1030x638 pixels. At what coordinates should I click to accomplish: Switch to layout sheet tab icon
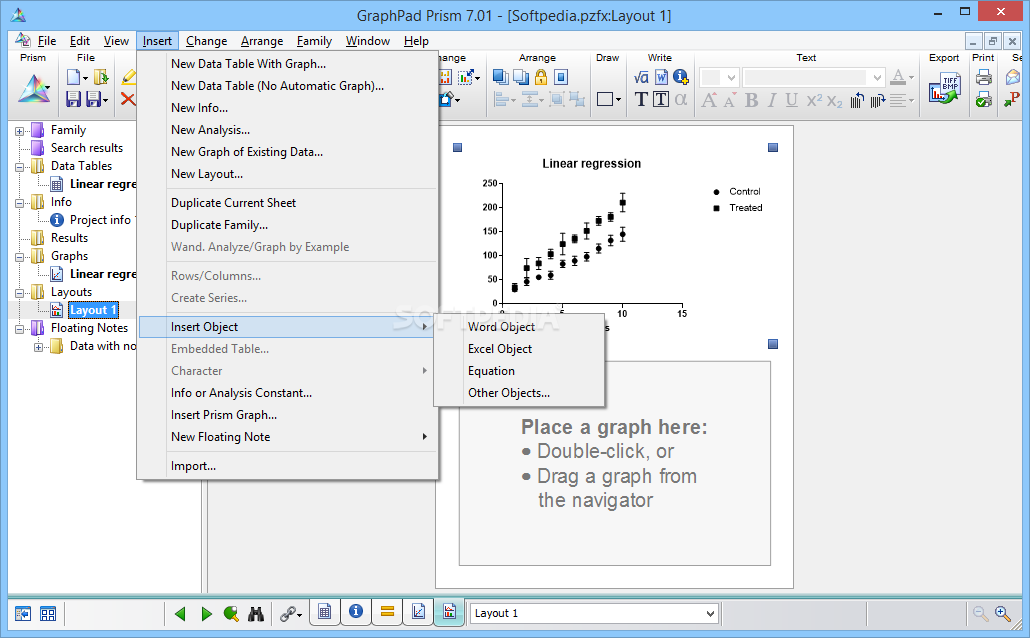tap(449, 612)
